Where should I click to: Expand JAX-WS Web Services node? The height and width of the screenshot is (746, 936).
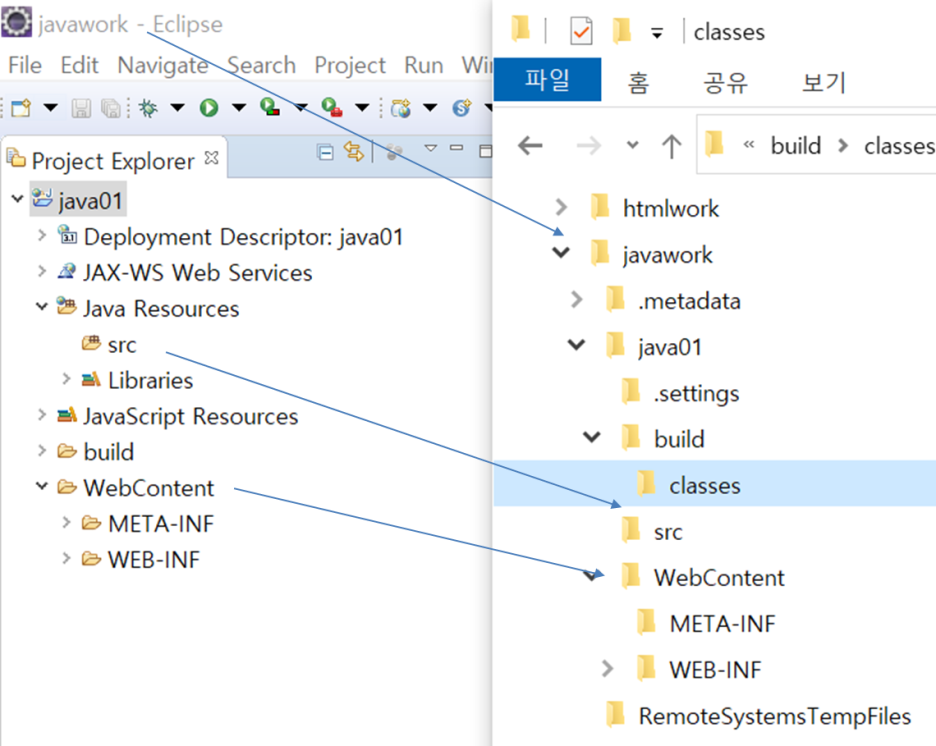pyautogui.click(x=42, y=271)
